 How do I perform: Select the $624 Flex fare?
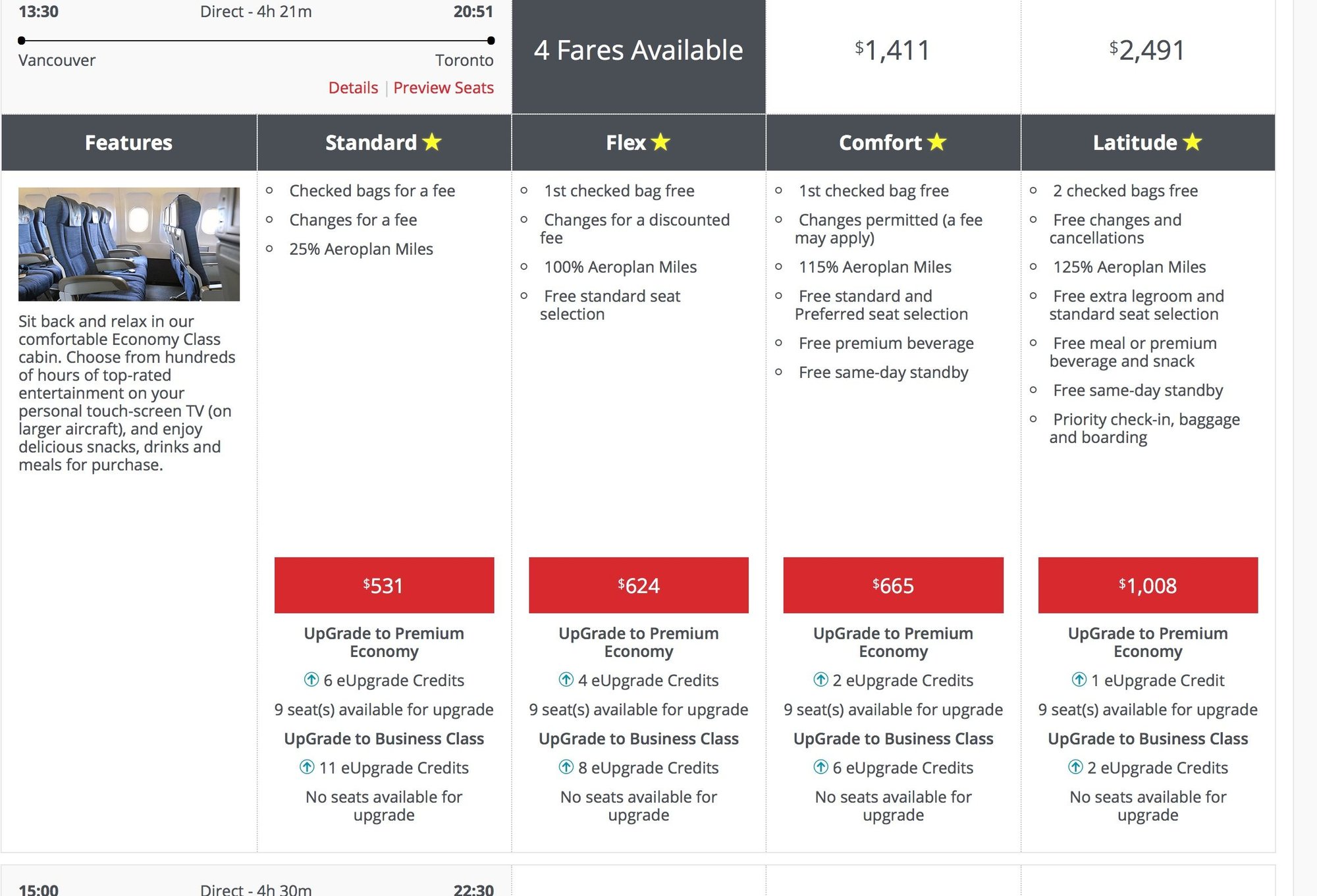click(638, 585)
